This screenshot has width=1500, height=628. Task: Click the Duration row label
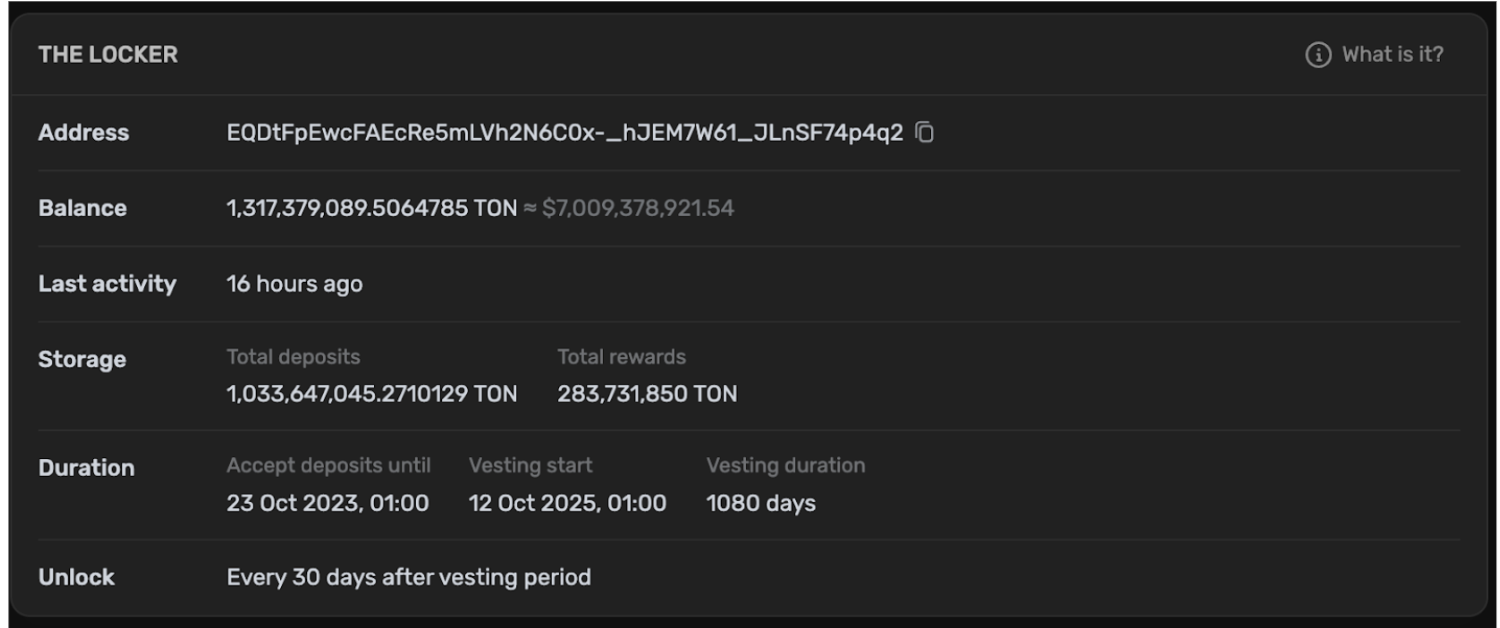coord(86,468)
